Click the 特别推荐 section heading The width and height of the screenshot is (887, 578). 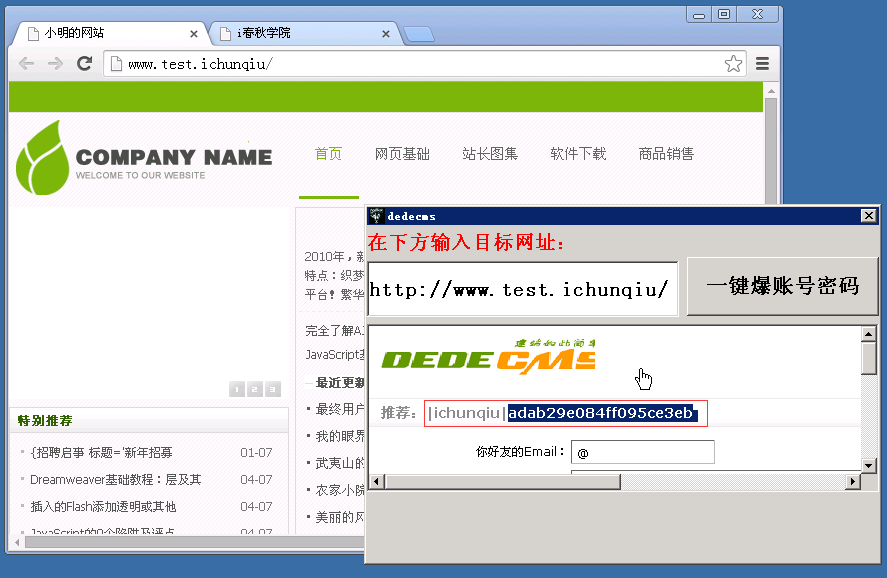tap(45, 421)
